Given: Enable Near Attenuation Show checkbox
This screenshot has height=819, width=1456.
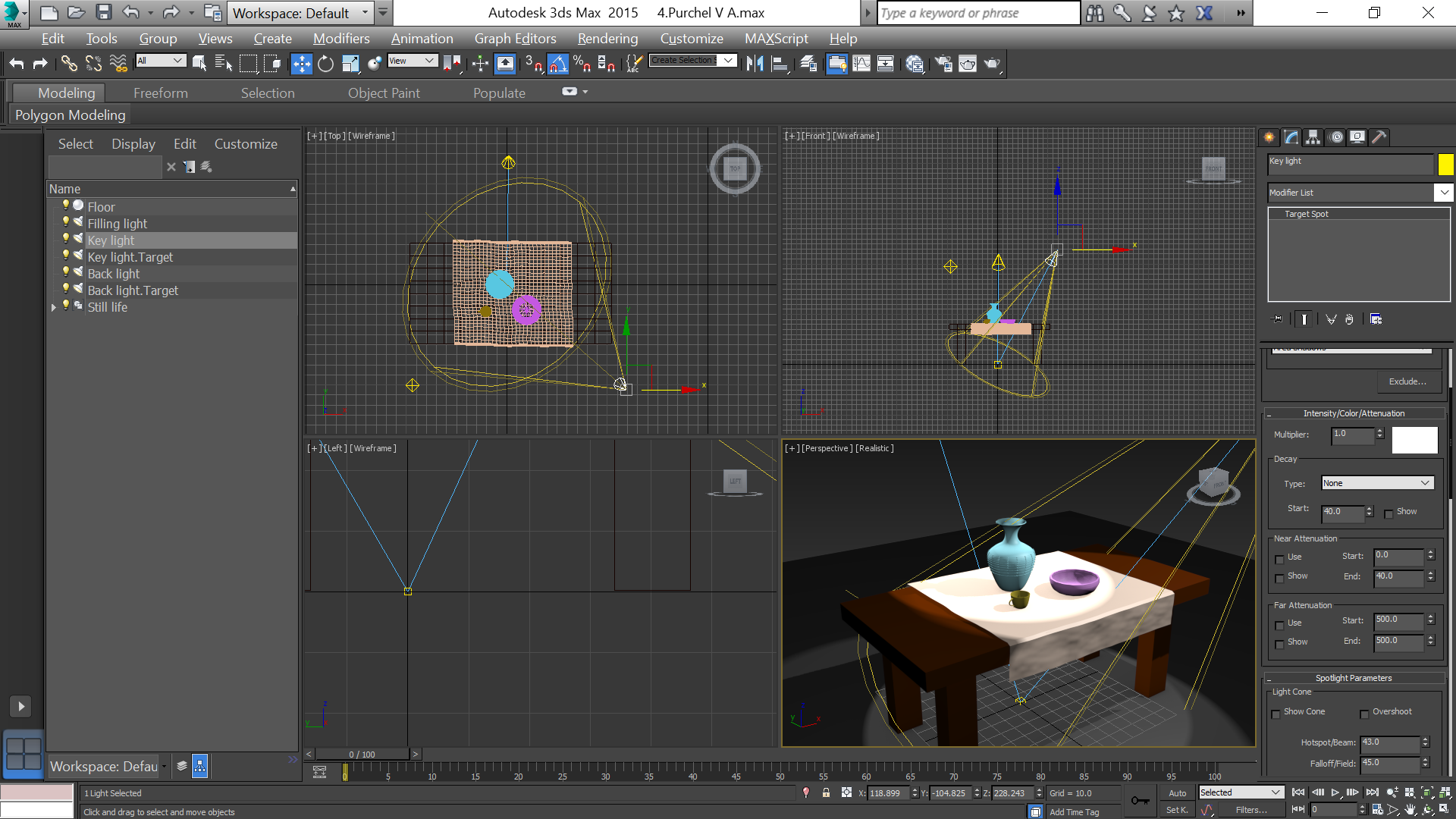Looking at the screenshot, I should point(1279,578).
